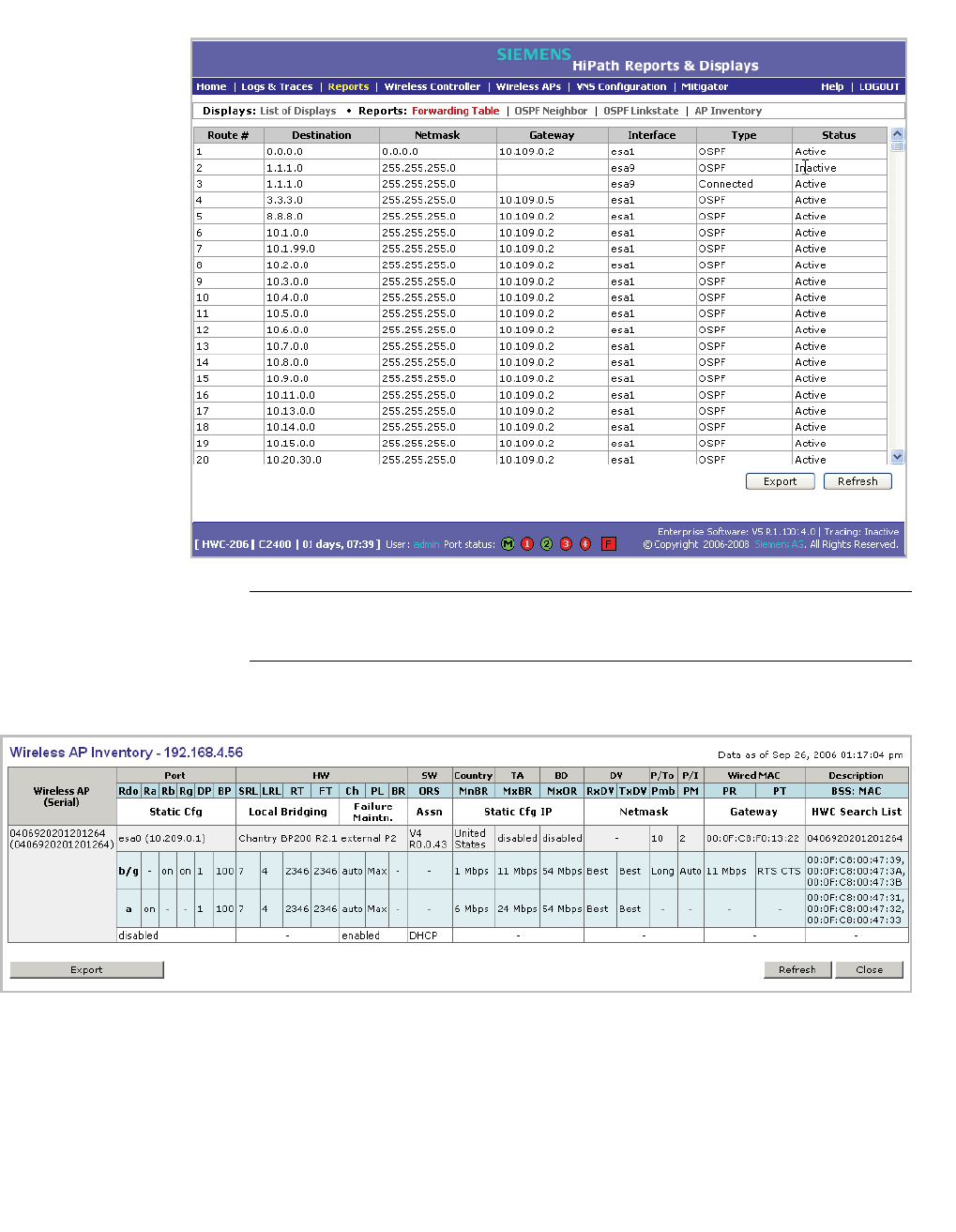Screen dimensions: 956x1232
Task: Click the Wireless AP Inventory - 192.168.4.56 title
Action: coord(126,753)
